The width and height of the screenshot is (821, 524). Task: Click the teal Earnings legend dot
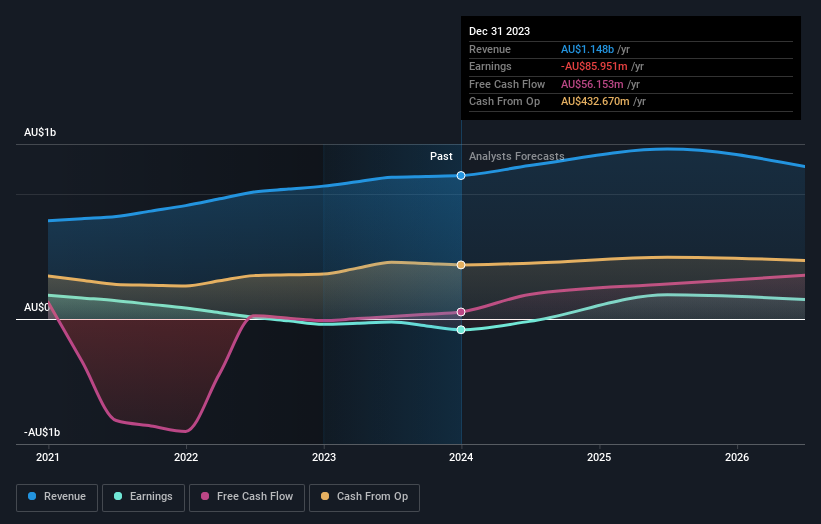point(118,496)
